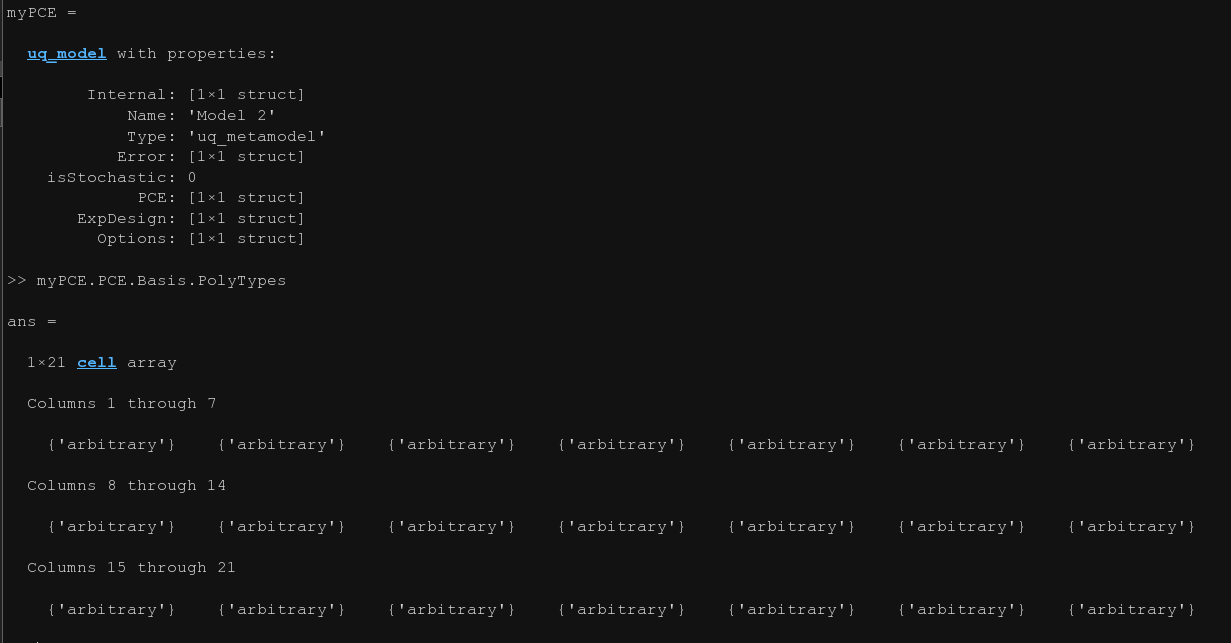
Task: Select the ExpDesign property struct value
Action: (246, 219)
